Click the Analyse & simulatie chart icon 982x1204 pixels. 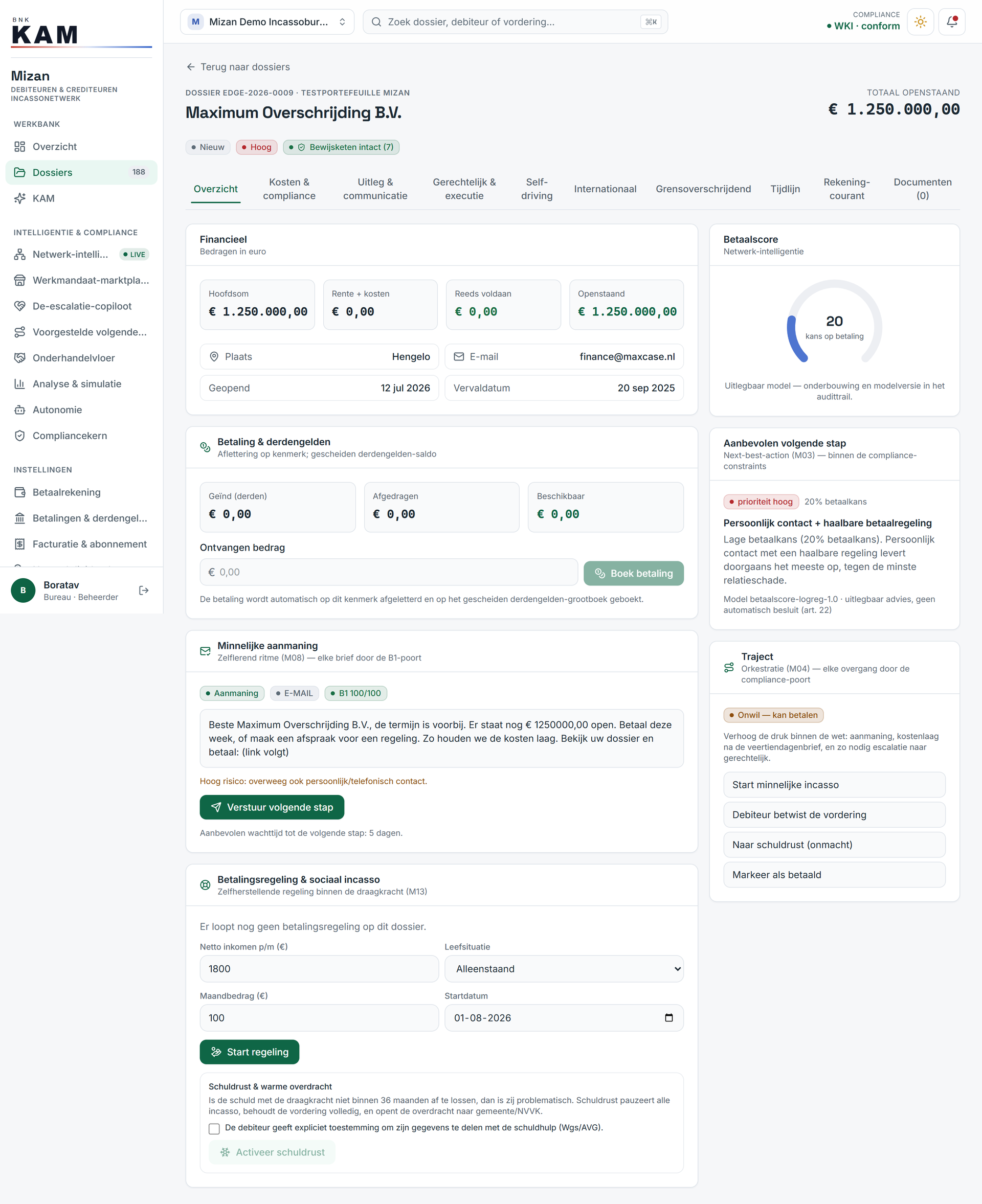pyautogui.click(x=20, y=384)
